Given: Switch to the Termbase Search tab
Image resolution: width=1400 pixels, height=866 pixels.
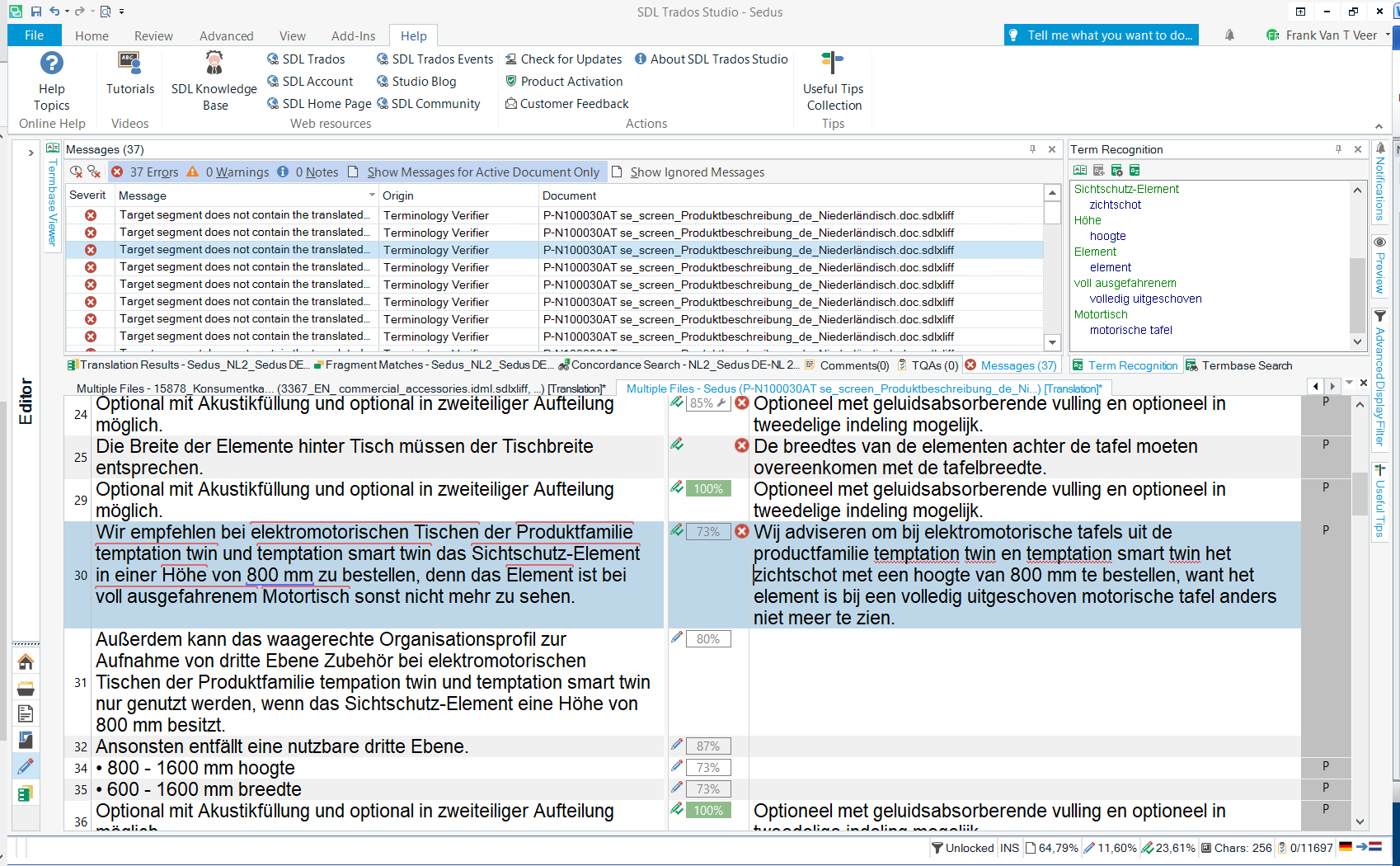Looking at the screenshot, I should click(x=1239, y=365).
